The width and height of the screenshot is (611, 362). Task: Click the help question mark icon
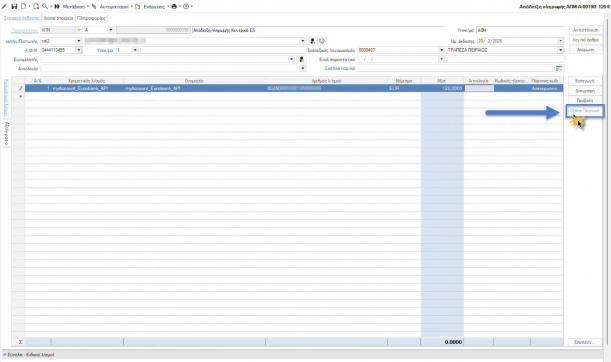coord(186,6)
